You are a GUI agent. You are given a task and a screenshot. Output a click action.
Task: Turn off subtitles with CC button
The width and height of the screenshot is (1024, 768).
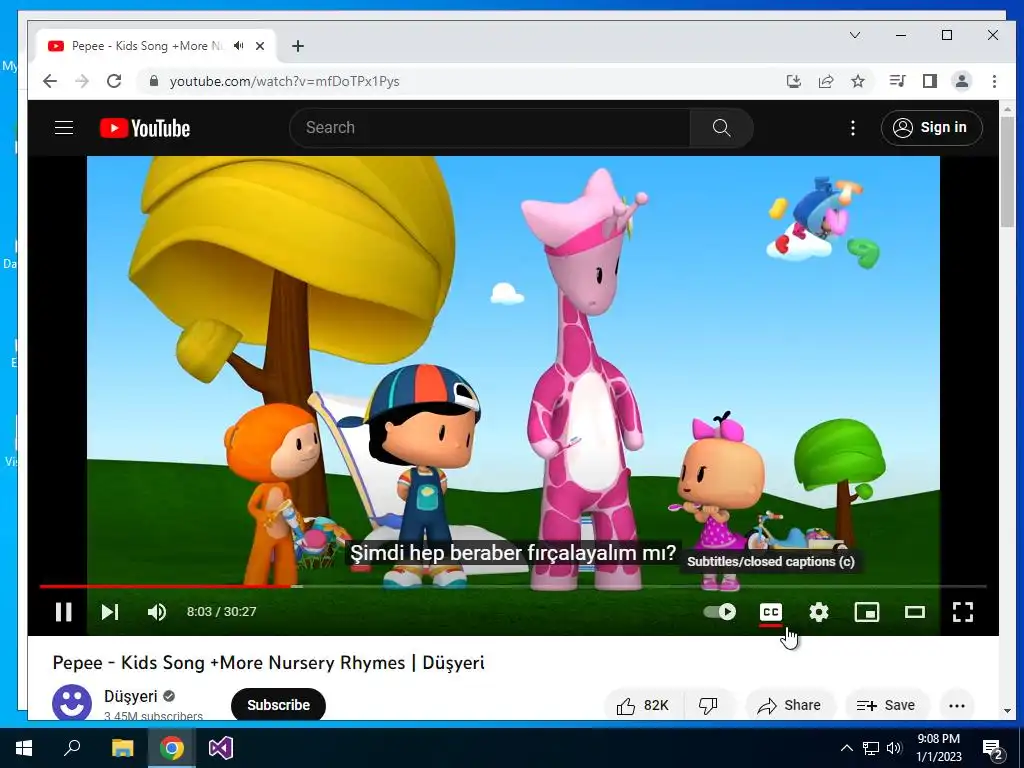[x=771, y=612]
